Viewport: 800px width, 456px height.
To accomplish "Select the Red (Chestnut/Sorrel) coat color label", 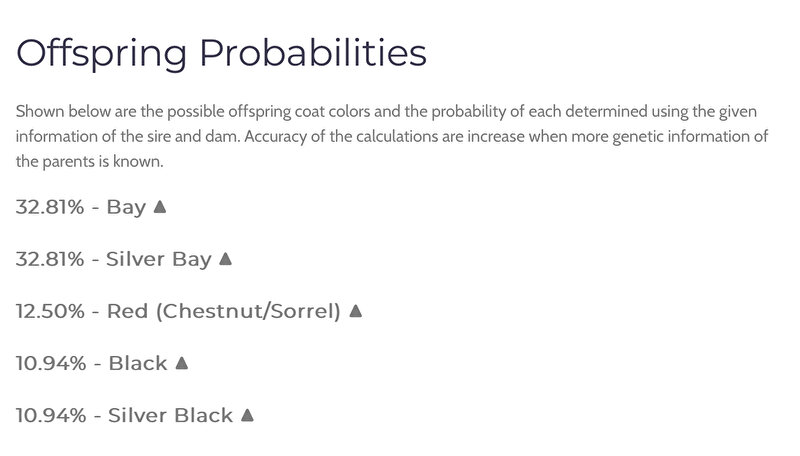I will tap(223, 311).
